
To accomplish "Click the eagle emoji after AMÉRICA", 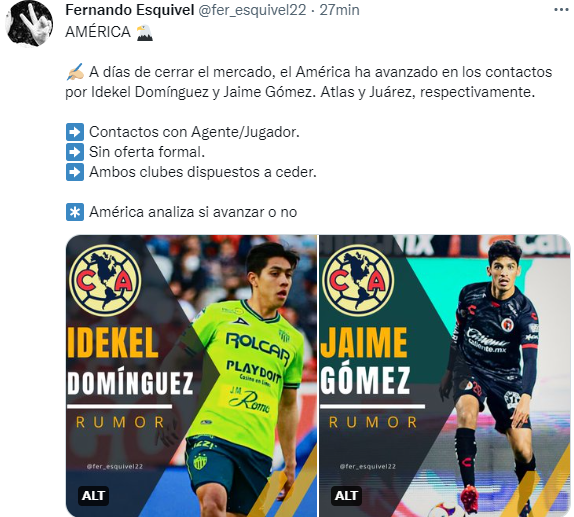I will coord(144,32).
